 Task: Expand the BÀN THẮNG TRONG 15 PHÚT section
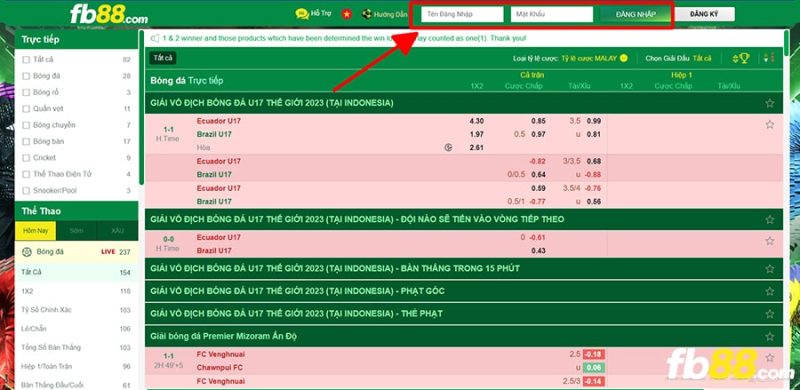click(463, 268)
